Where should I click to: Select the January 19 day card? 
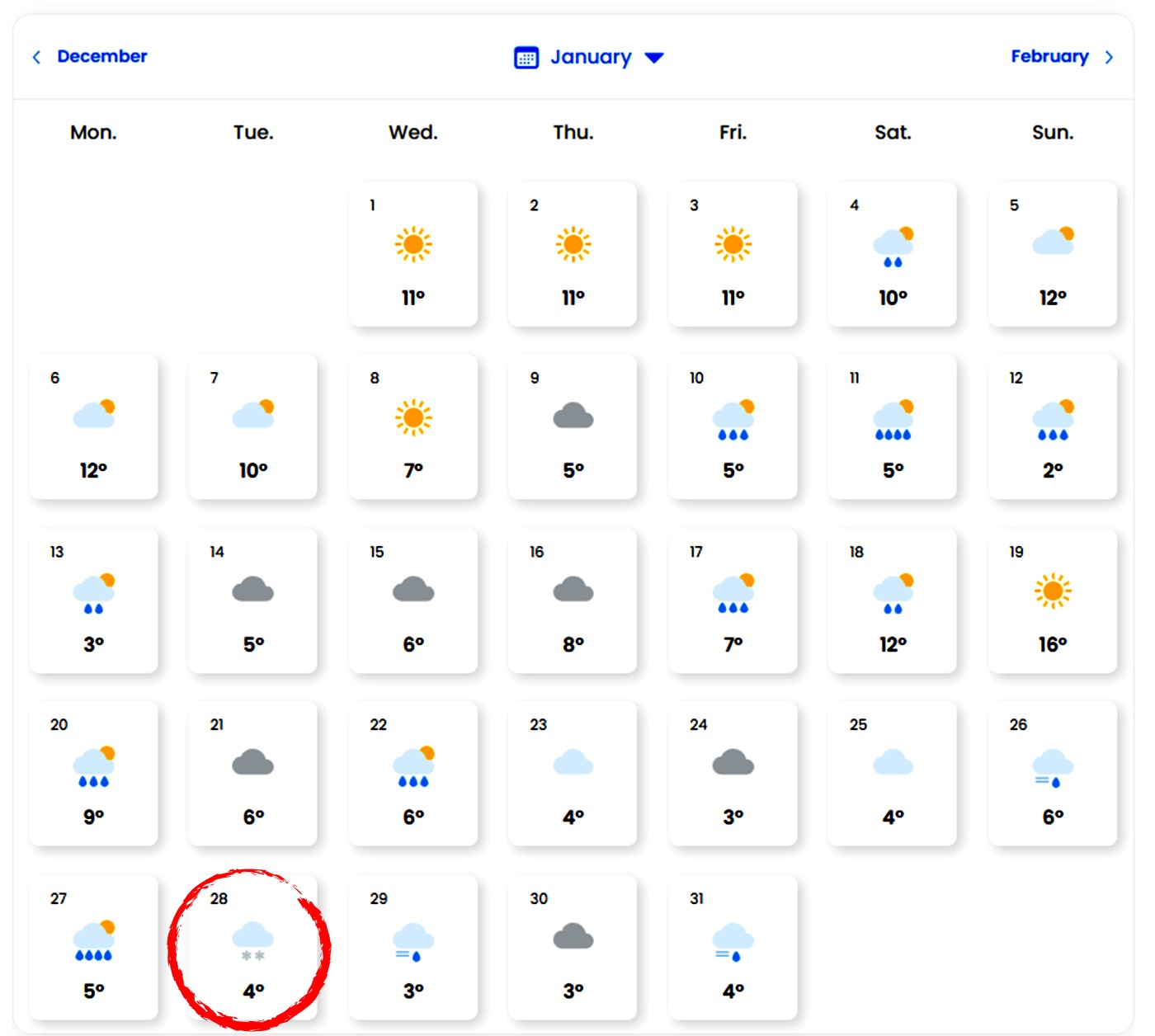click(x=1053, y=600)
